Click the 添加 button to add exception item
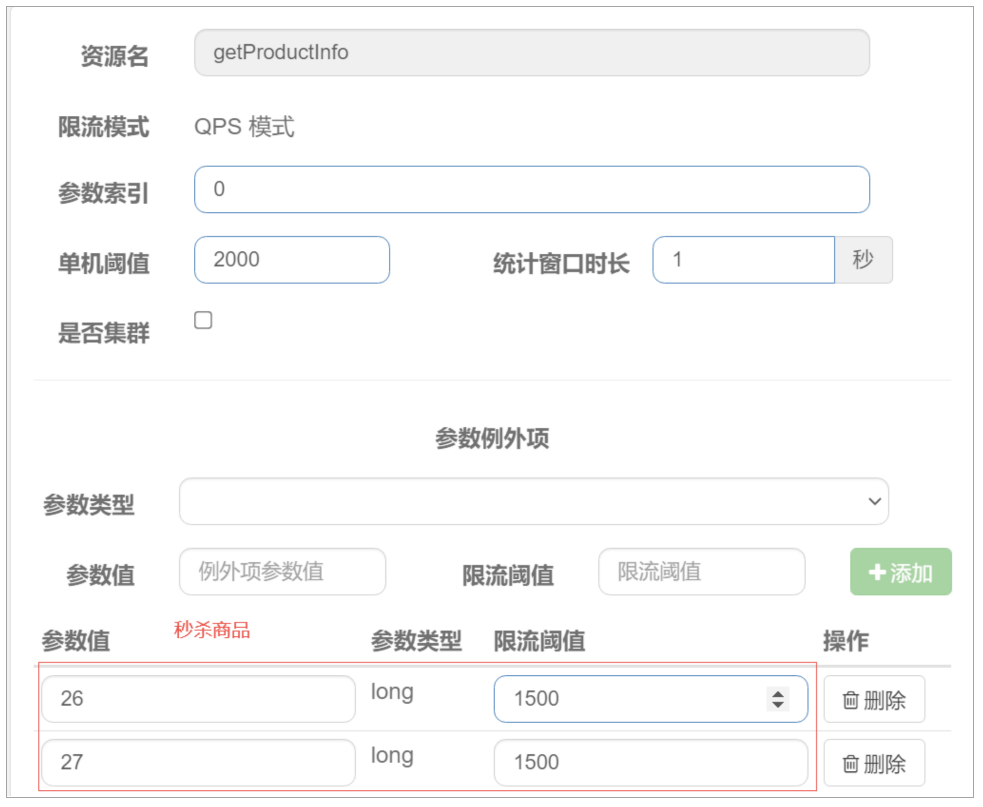This screenshot has height=807, width=983. pos(899,571)
